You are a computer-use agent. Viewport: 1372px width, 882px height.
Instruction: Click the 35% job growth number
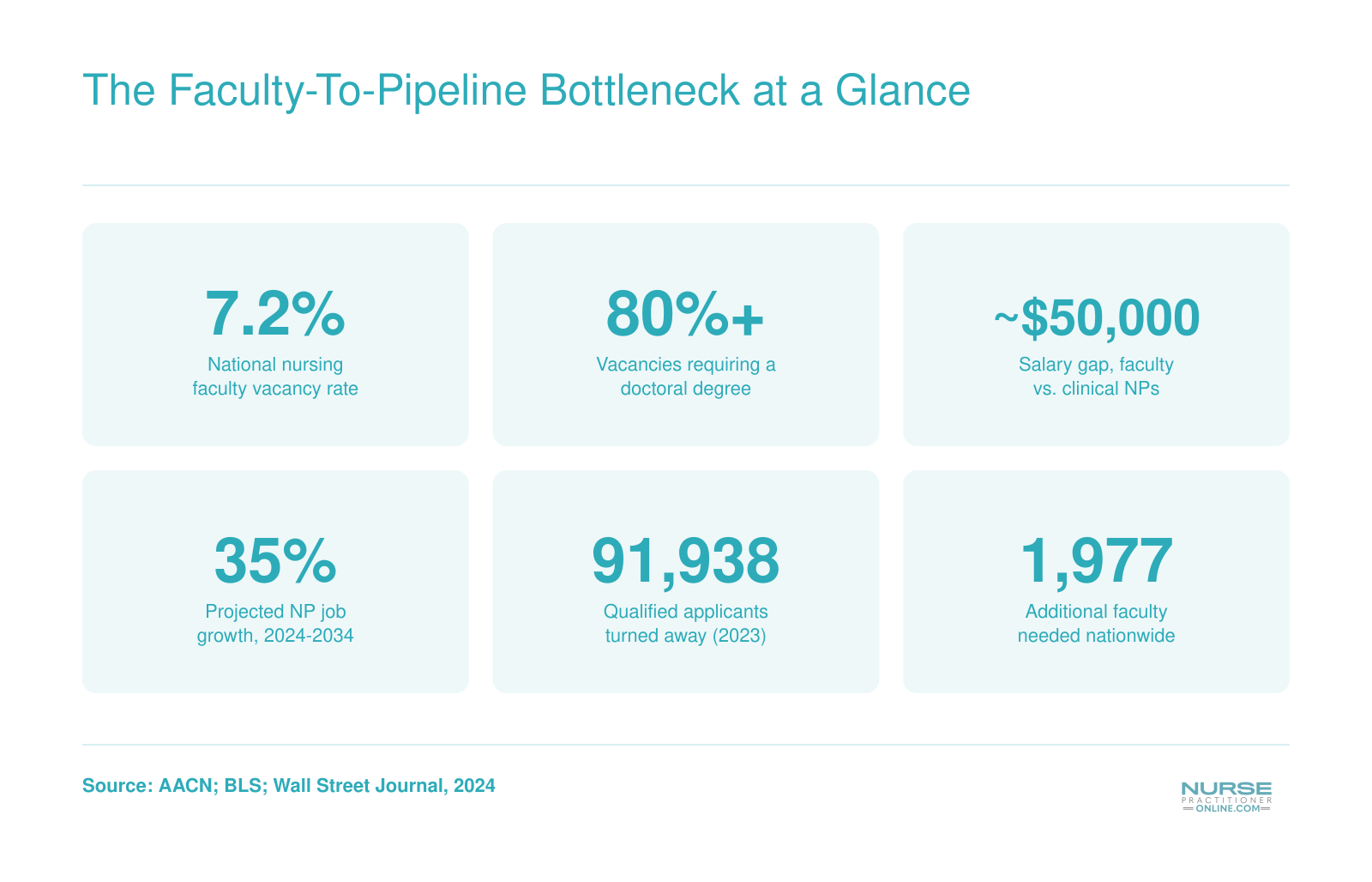pyautogui.click(x=275, y=560)
